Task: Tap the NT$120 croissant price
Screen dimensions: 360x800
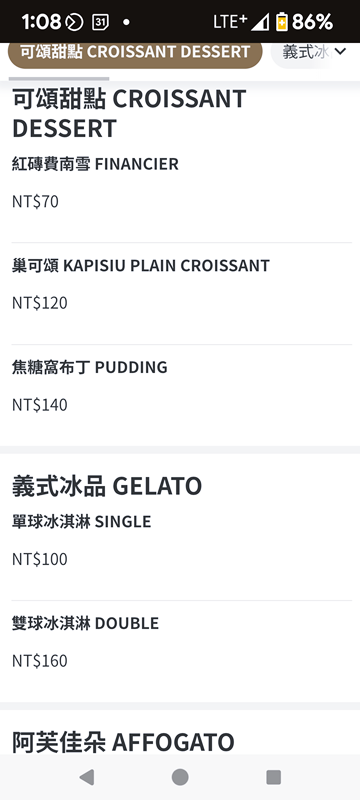Action: (x=40, y=303)
